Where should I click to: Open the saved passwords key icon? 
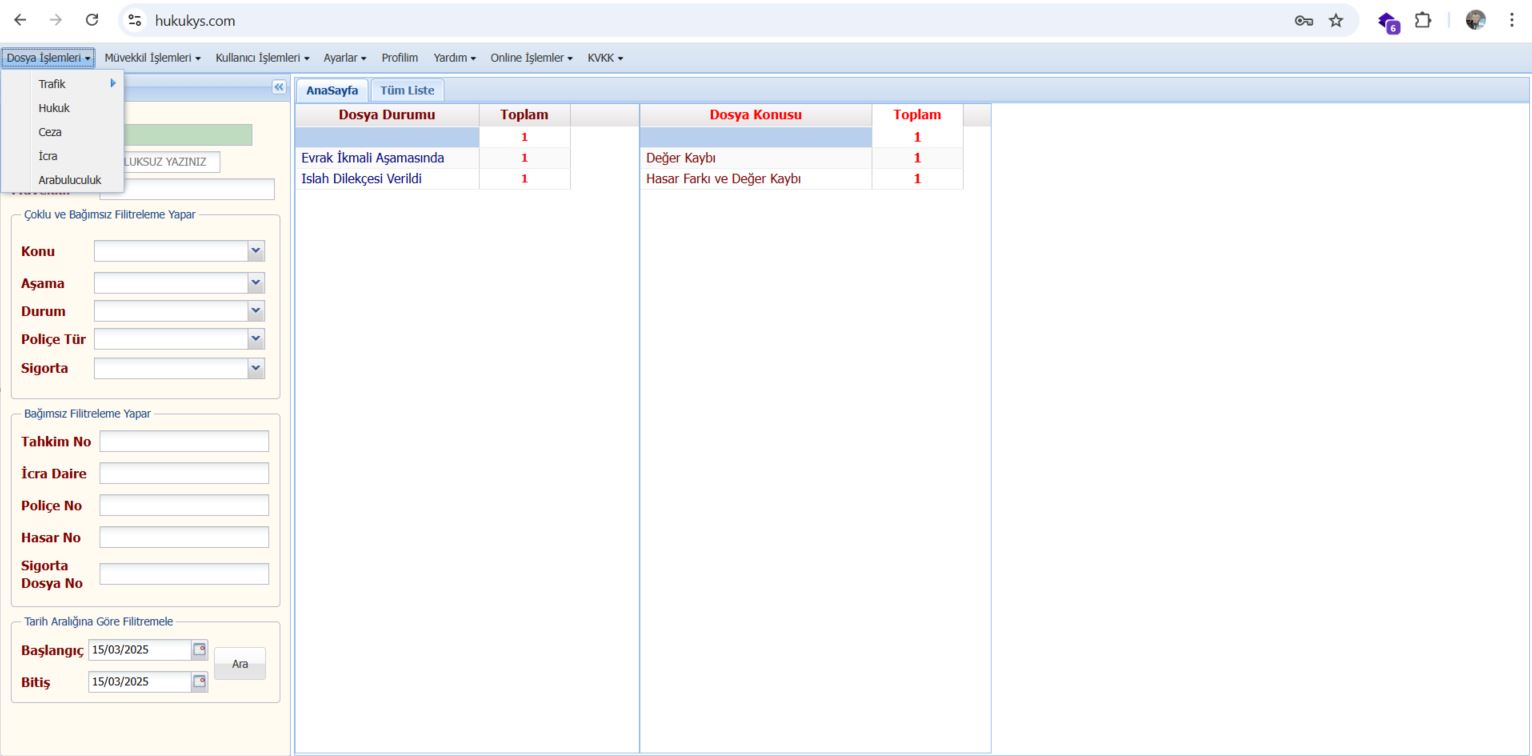(1304, 20)
